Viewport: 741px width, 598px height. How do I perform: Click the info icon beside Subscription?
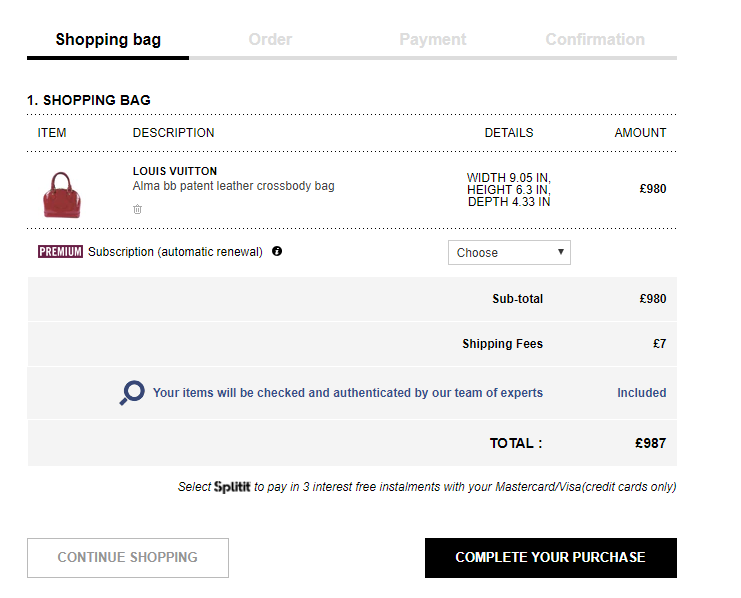(277, 252)
